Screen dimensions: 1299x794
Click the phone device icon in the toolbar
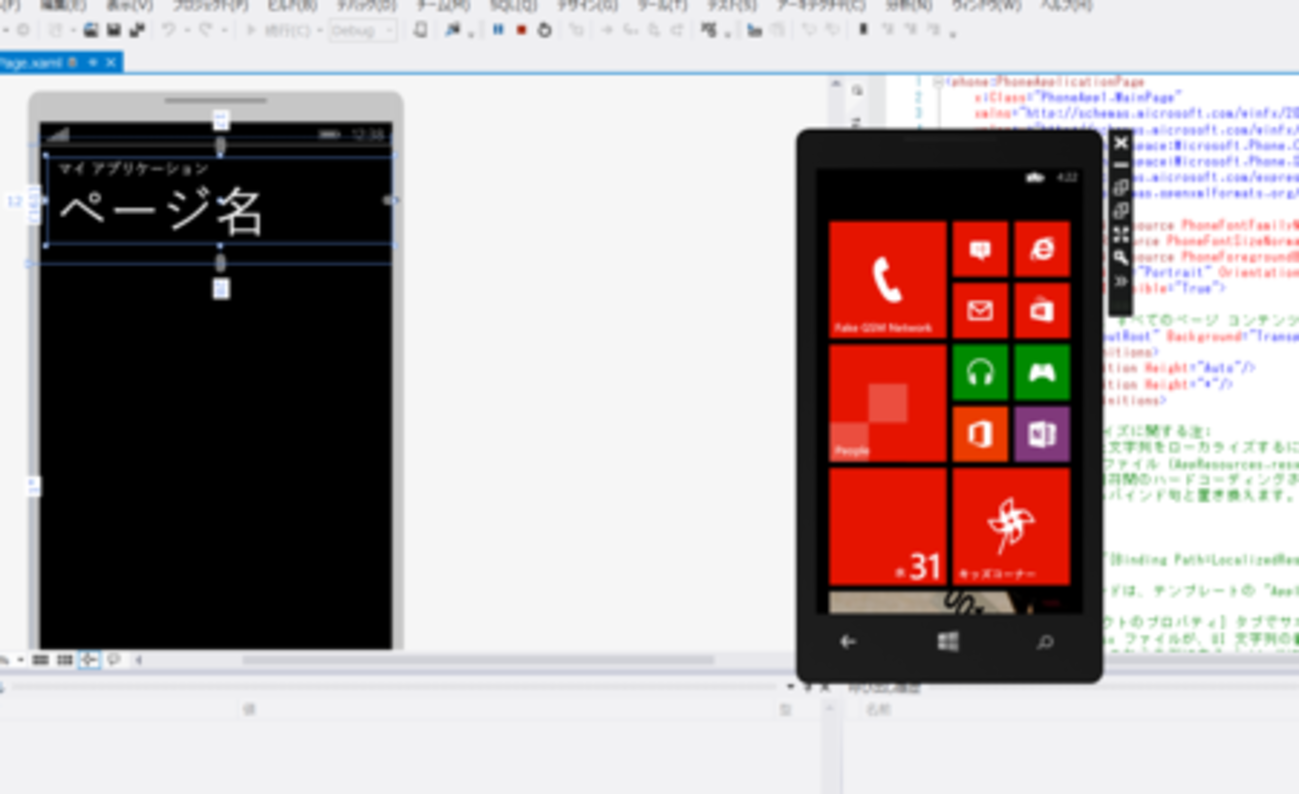click(x=421, y=31)
